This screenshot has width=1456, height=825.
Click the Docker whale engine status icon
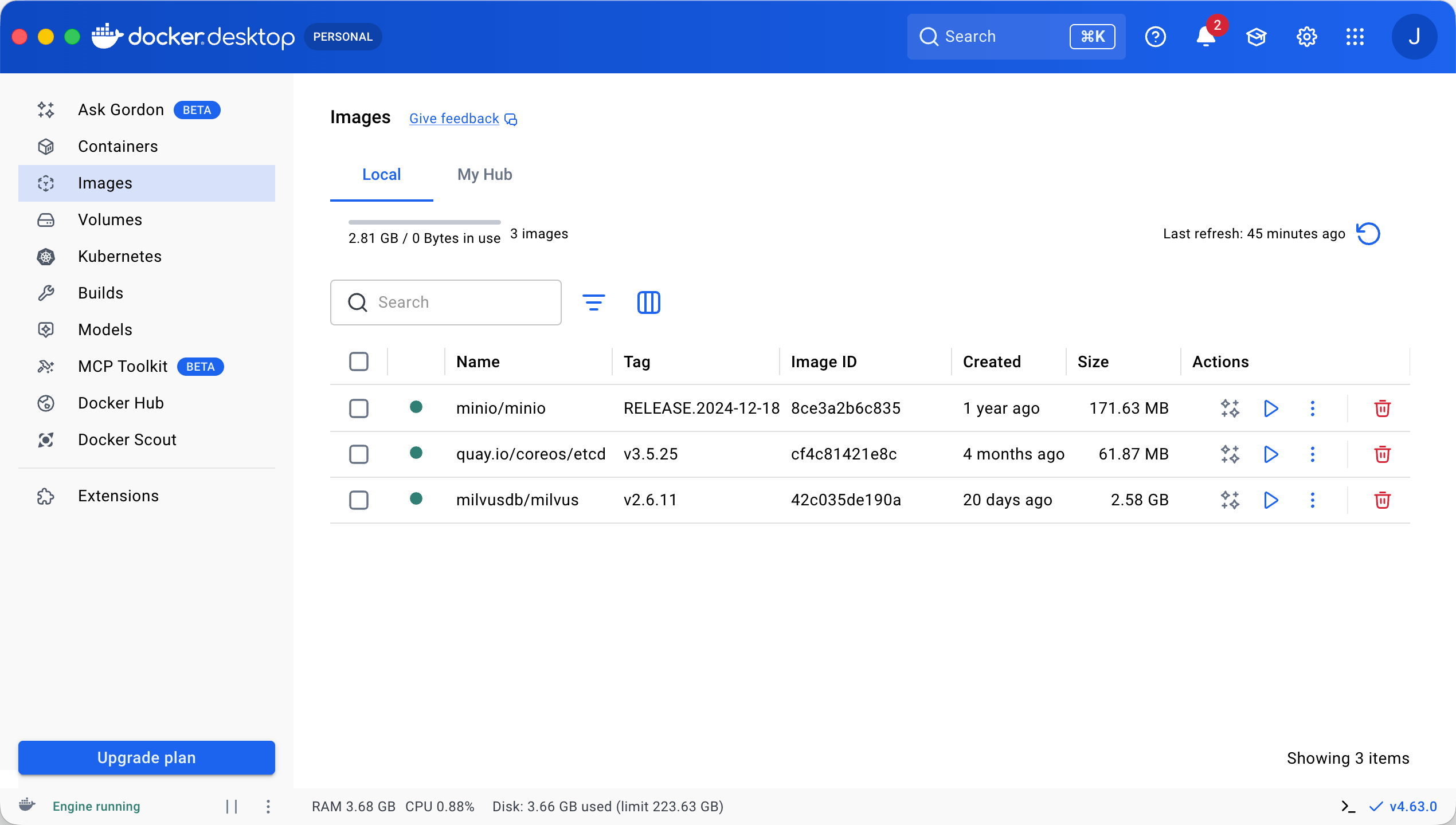27,805
